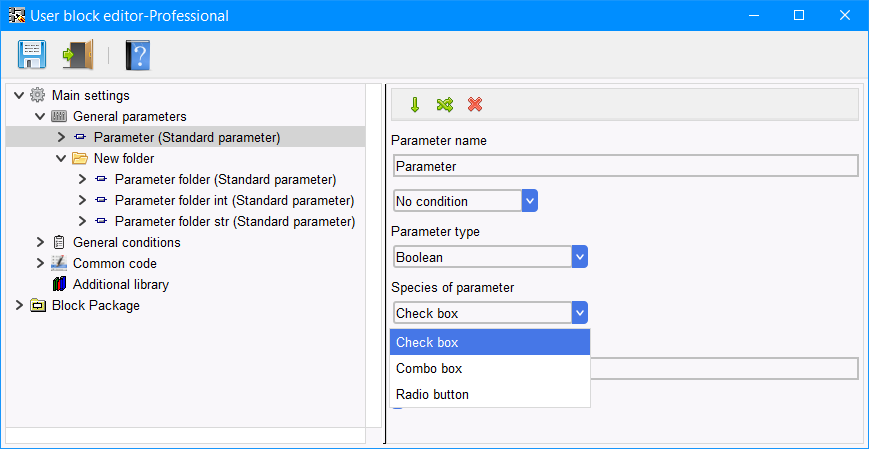
Task: Click the Save floppy disk icon
Action: [x=32, y=55]
